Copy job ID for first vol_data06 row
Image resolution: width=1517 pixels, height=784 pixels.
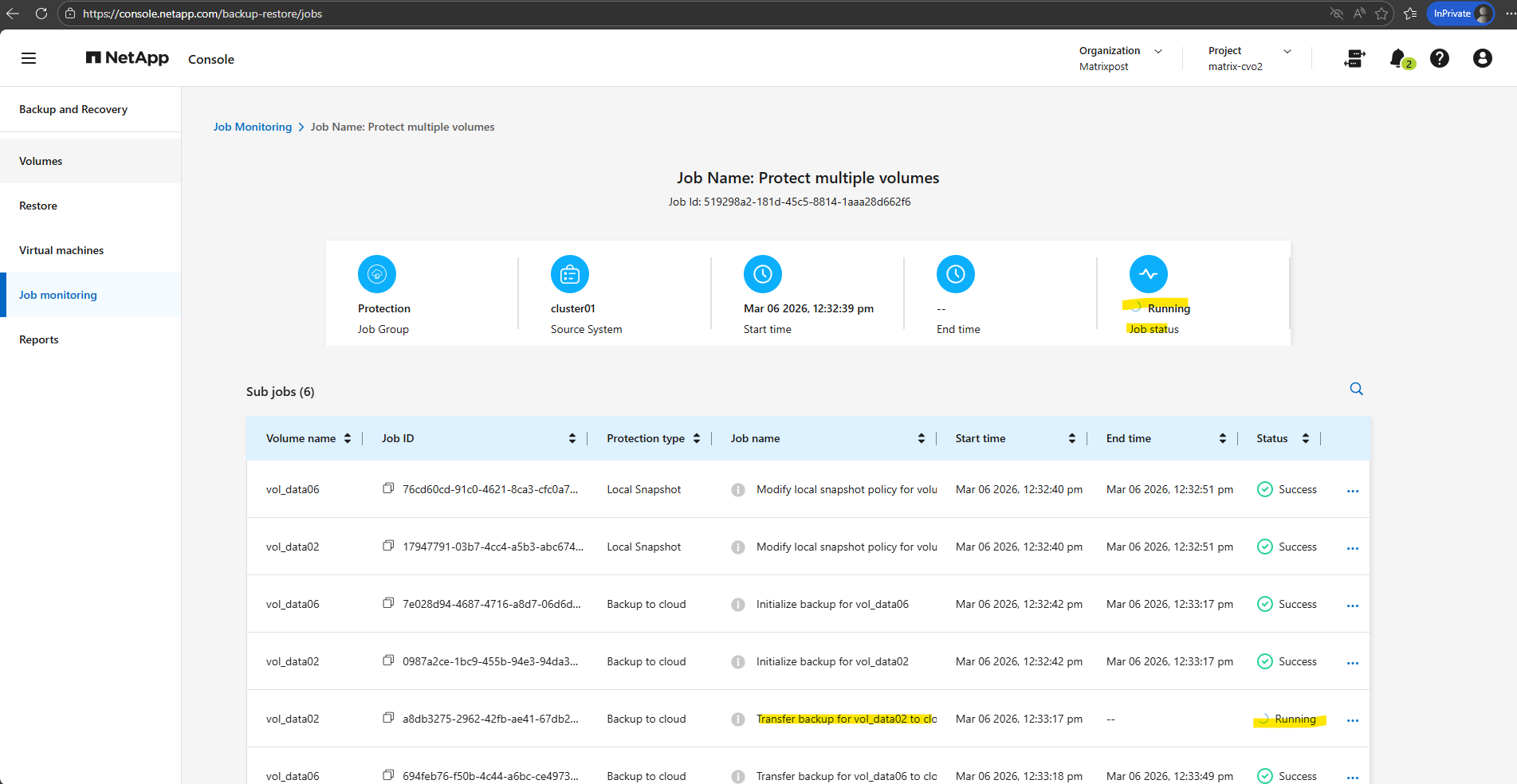pos(388,488)
